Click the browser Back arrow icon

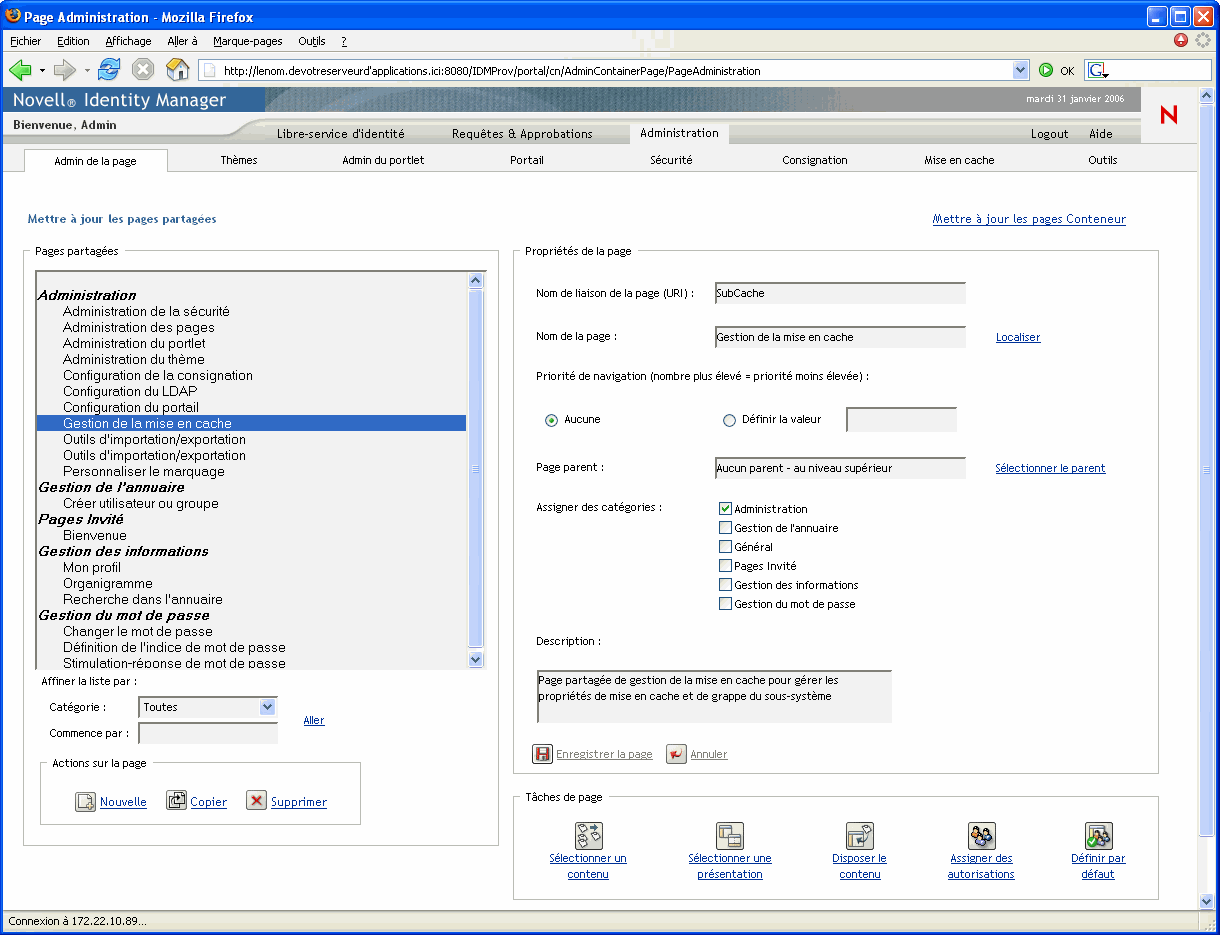(x=20, y=70)
